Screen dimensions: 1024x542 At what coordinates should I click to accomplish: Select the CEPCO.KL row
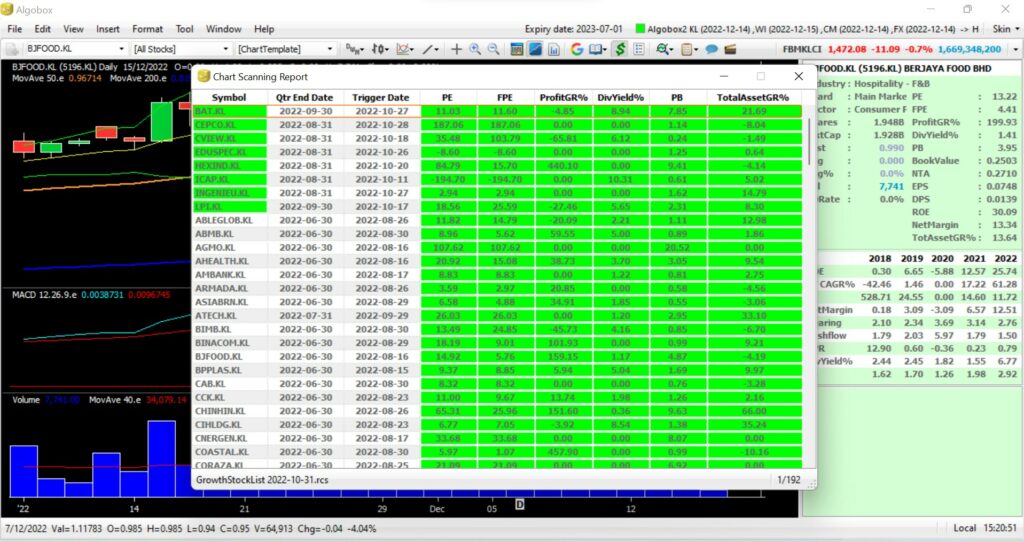pos(496,125)
